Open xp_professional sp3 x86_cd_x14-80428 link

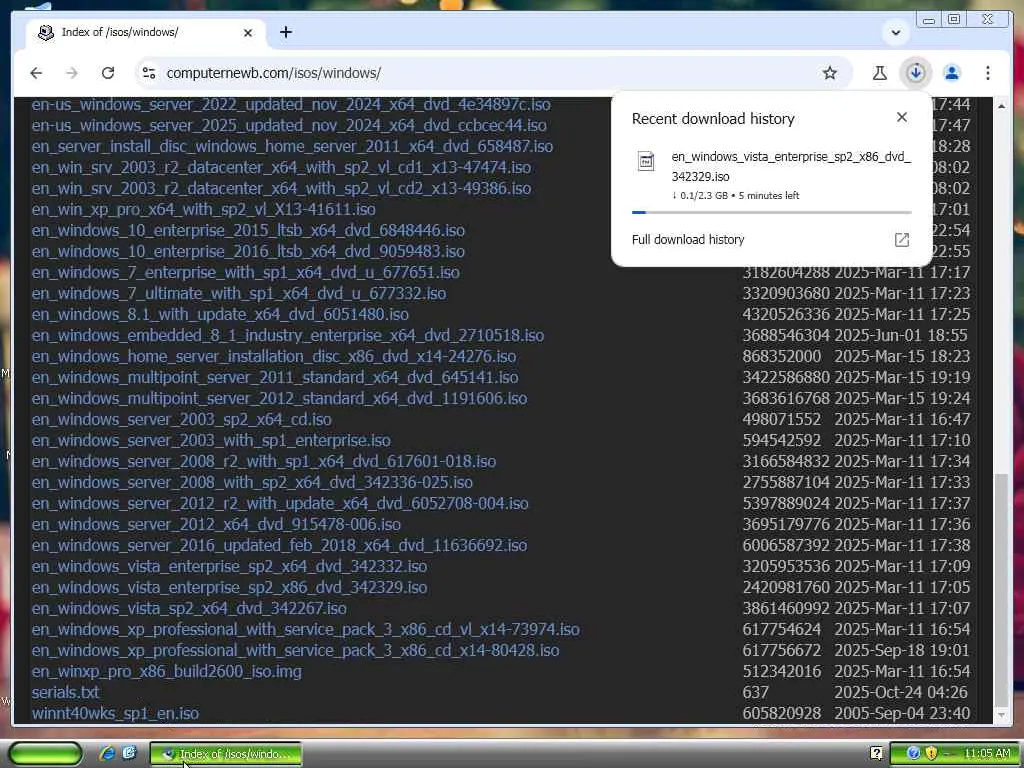295,650
